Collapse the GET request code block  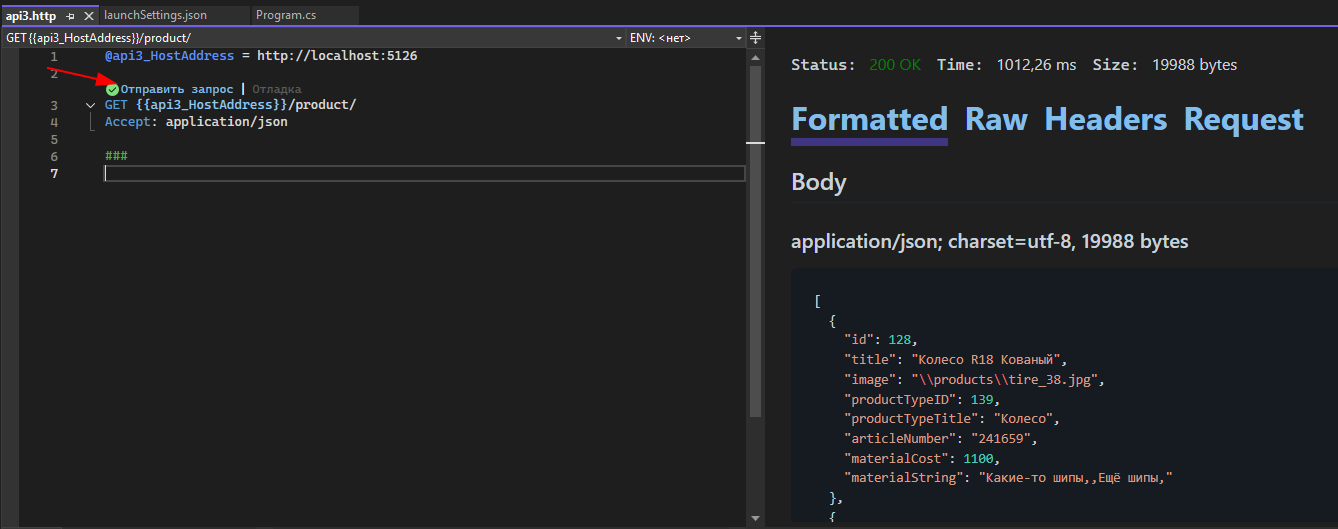(91, 105)
